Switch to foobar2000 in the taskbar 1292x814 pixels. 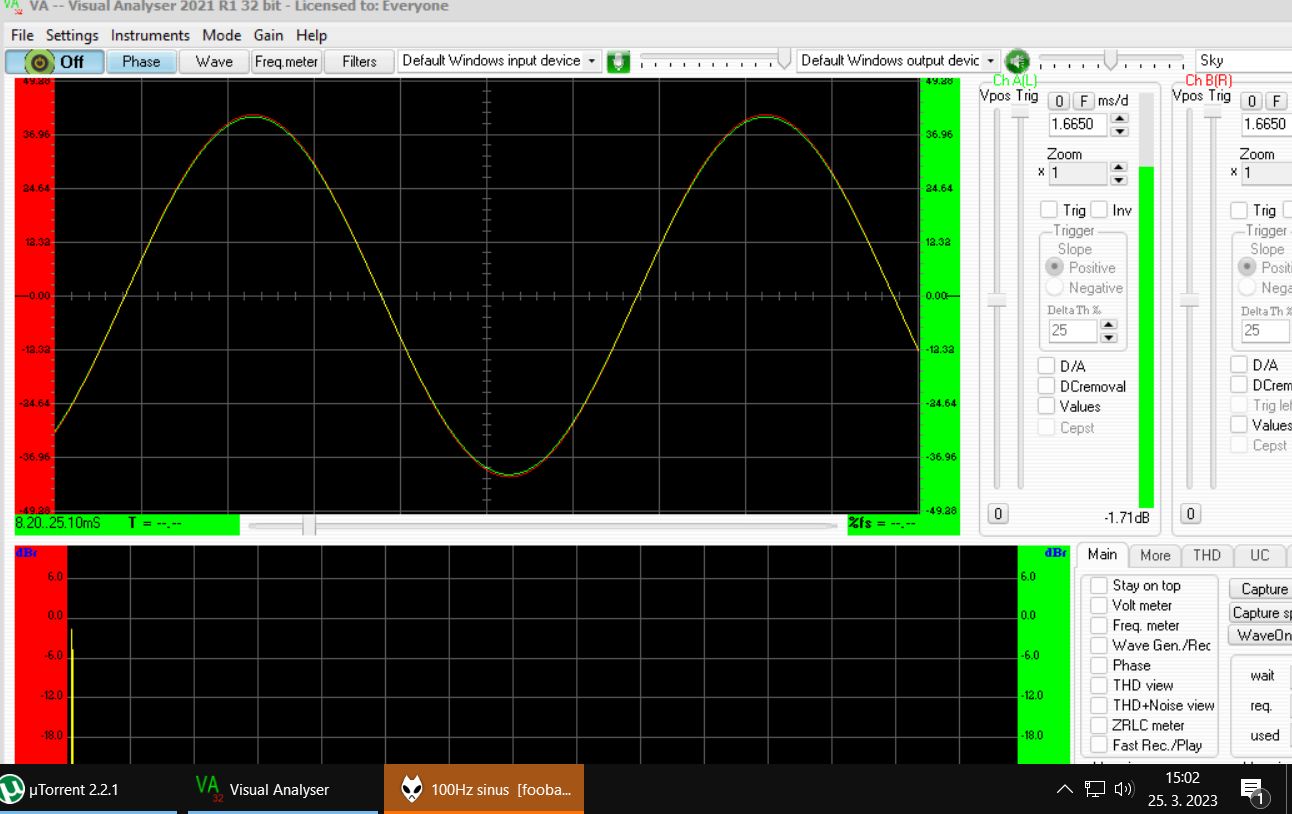[484, 789]
